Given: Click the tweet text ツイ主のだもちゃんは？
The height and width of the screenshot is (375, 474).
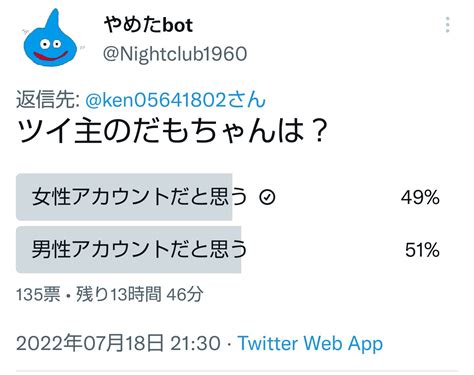Looking at the screenshot, I should click(173, 131).
